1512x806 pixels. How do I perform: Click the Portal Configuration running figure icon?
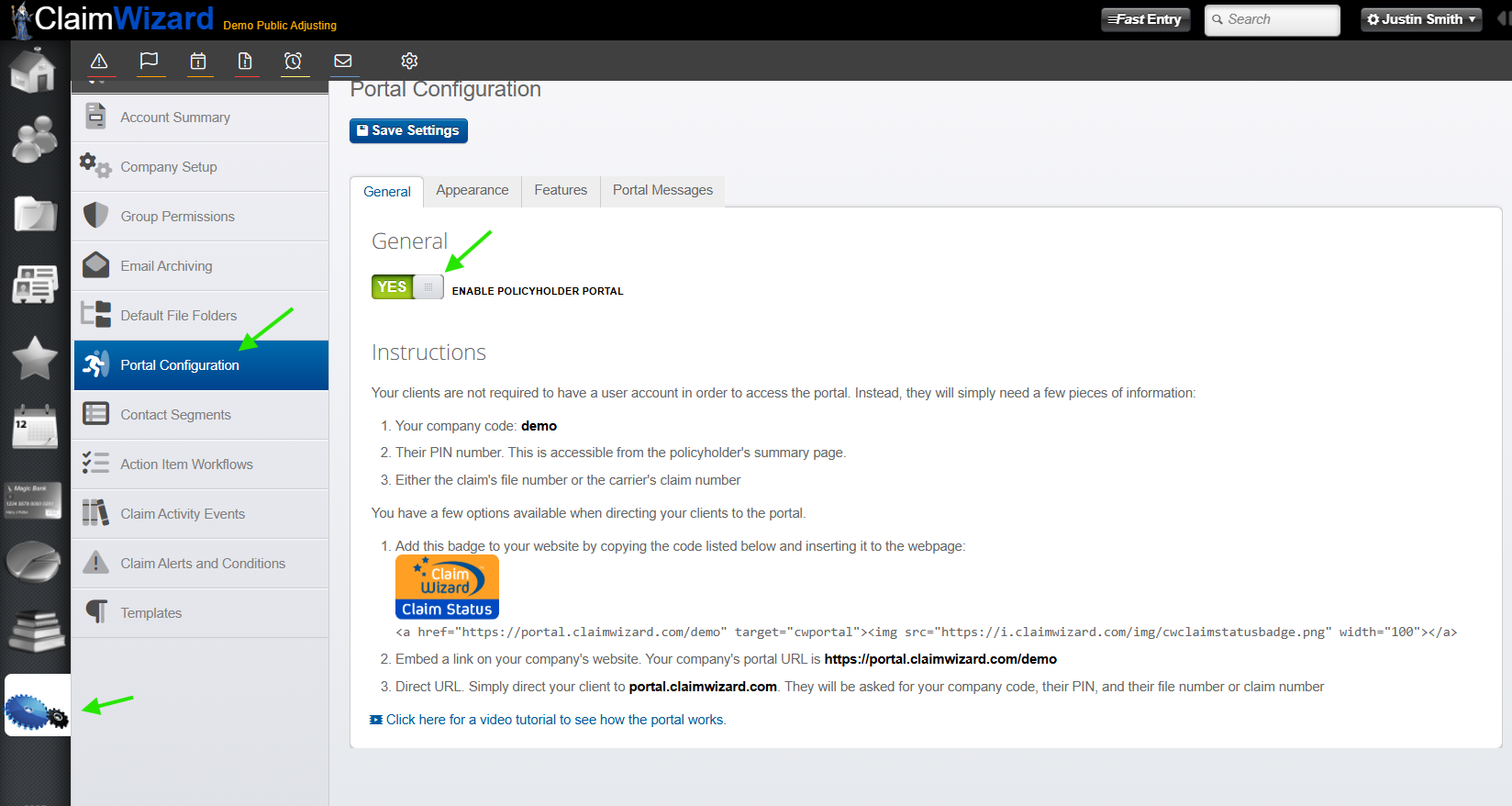coord(95,364)
